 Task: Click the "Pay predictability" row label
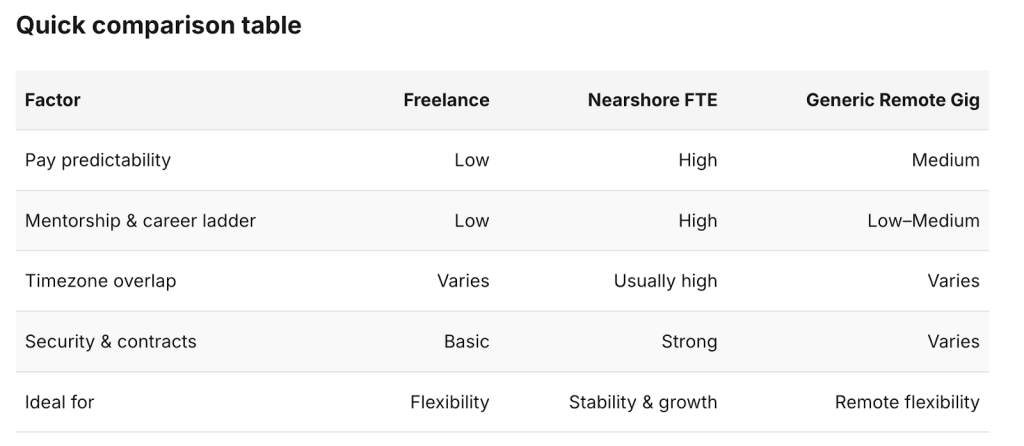point(98,160)
